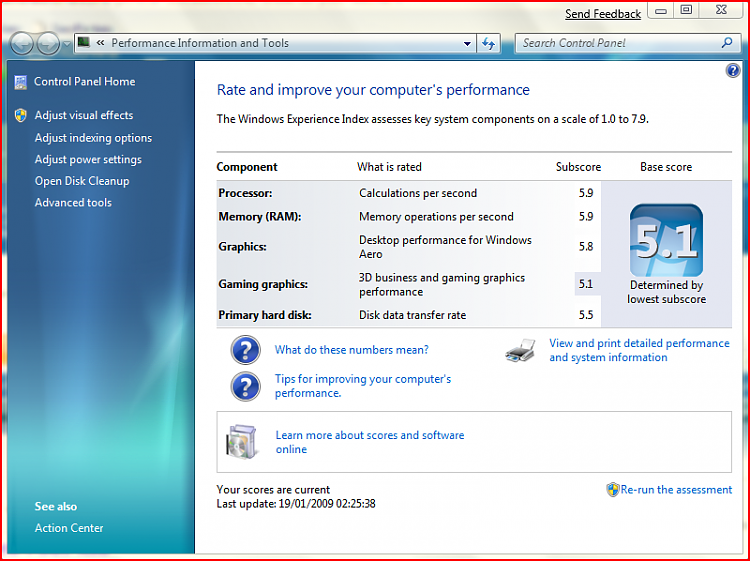Screen dimensions: 750x561
Task: Open 'What do these numbers mean?' link
Action: (352, 350)
